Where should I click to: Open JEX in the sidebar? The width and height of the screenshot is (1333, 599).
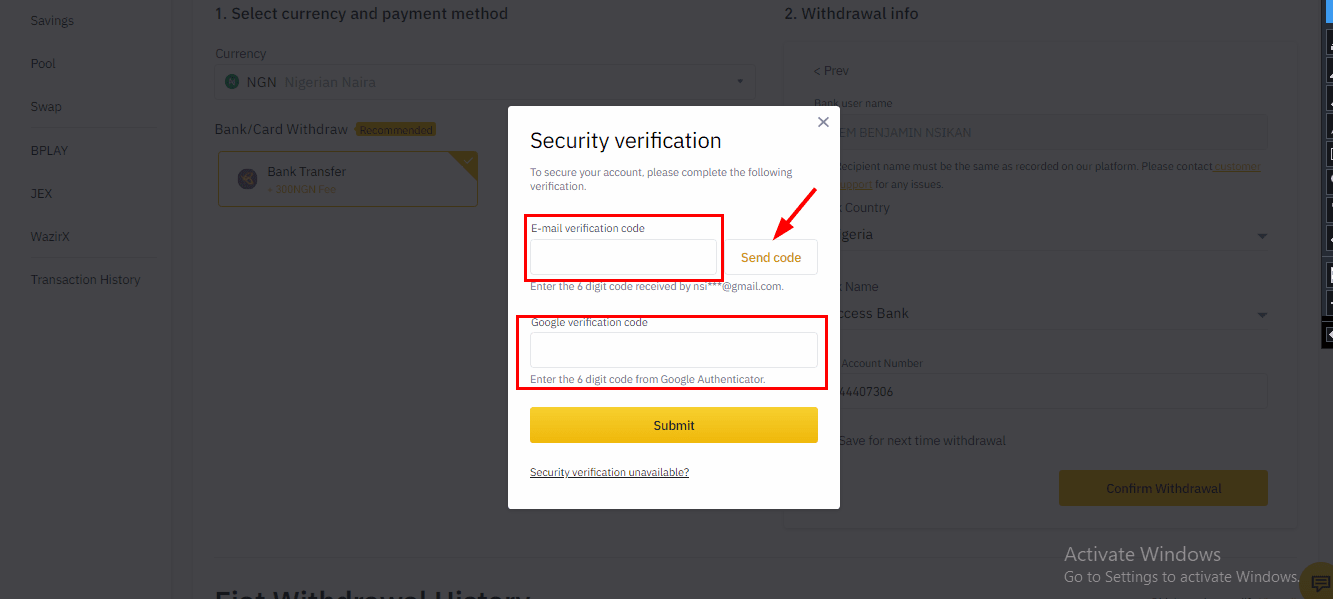pos(41,193)
